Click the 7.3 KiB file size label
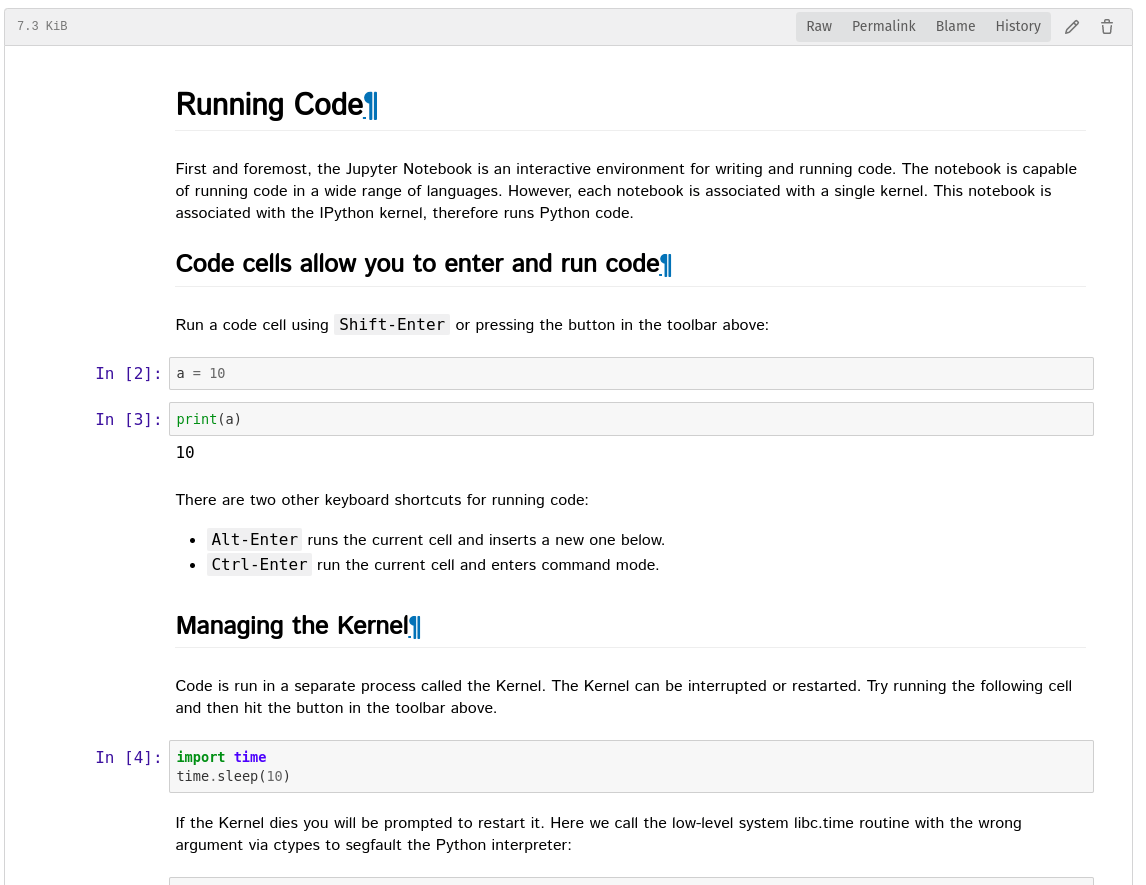Viewport: 1146px width, 885px height. tap(42, 26)
